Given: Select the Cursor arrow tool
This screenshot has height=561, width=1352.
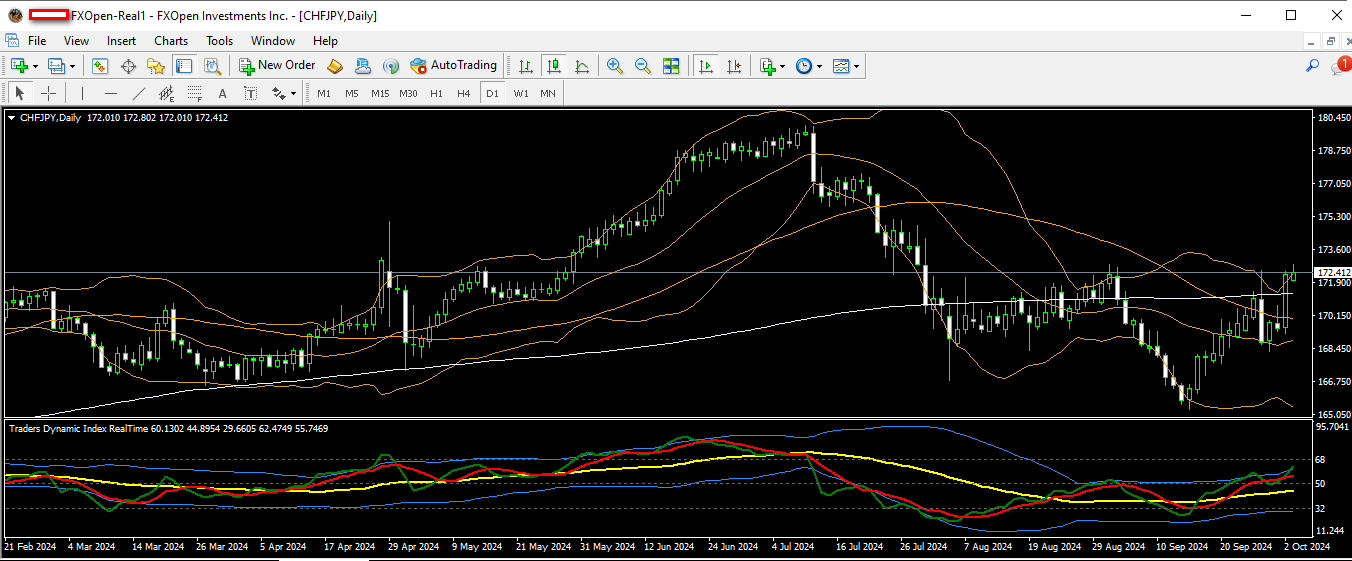Looking at the screenshot, I should [x=19, y=93].
